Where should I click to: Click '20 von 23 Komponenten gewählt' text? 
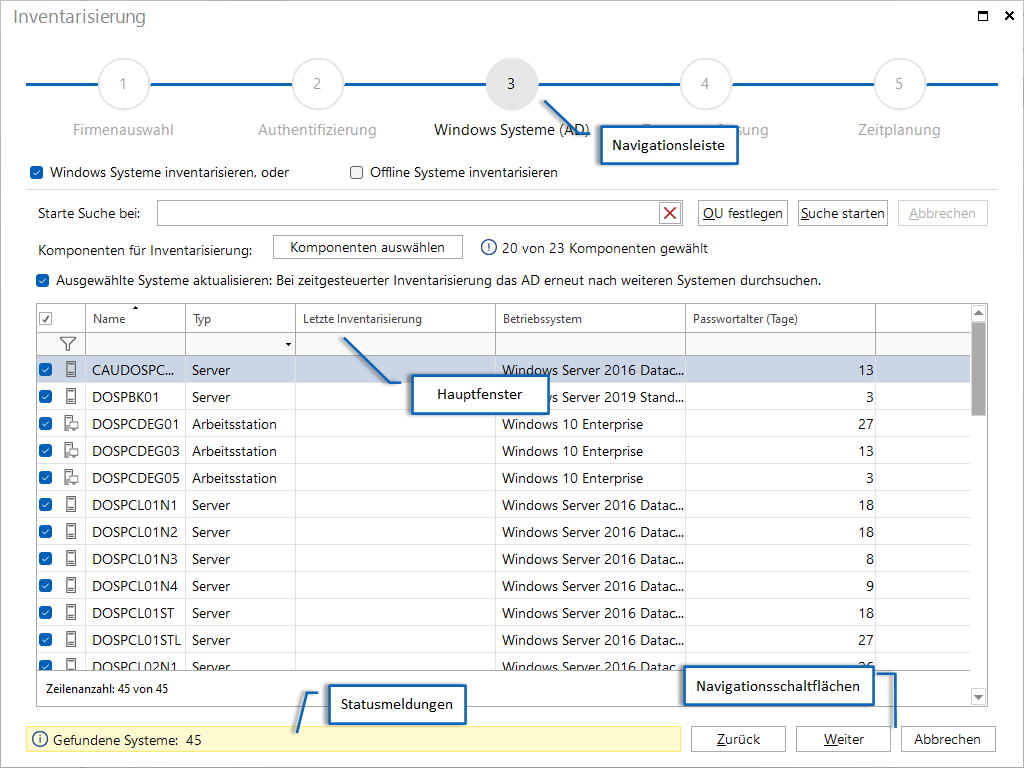click(605, 248)
